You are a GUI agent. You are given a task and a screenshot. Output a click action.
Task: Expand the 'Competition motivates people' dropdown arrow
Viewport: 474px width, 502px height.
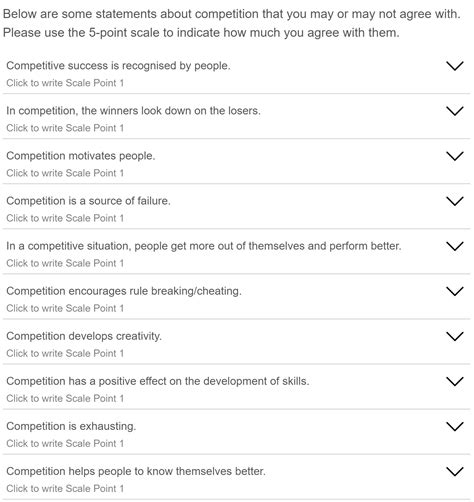pyautogui.click(x=455, y=156)
